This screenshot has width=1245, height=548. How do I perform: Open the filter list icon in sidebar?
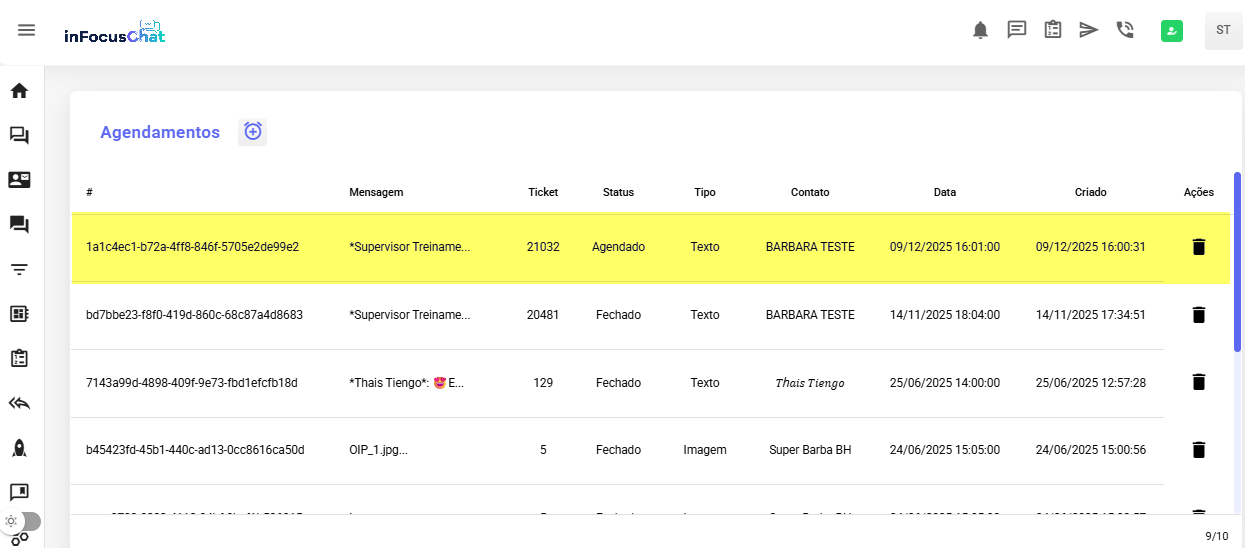click(19, 269)
